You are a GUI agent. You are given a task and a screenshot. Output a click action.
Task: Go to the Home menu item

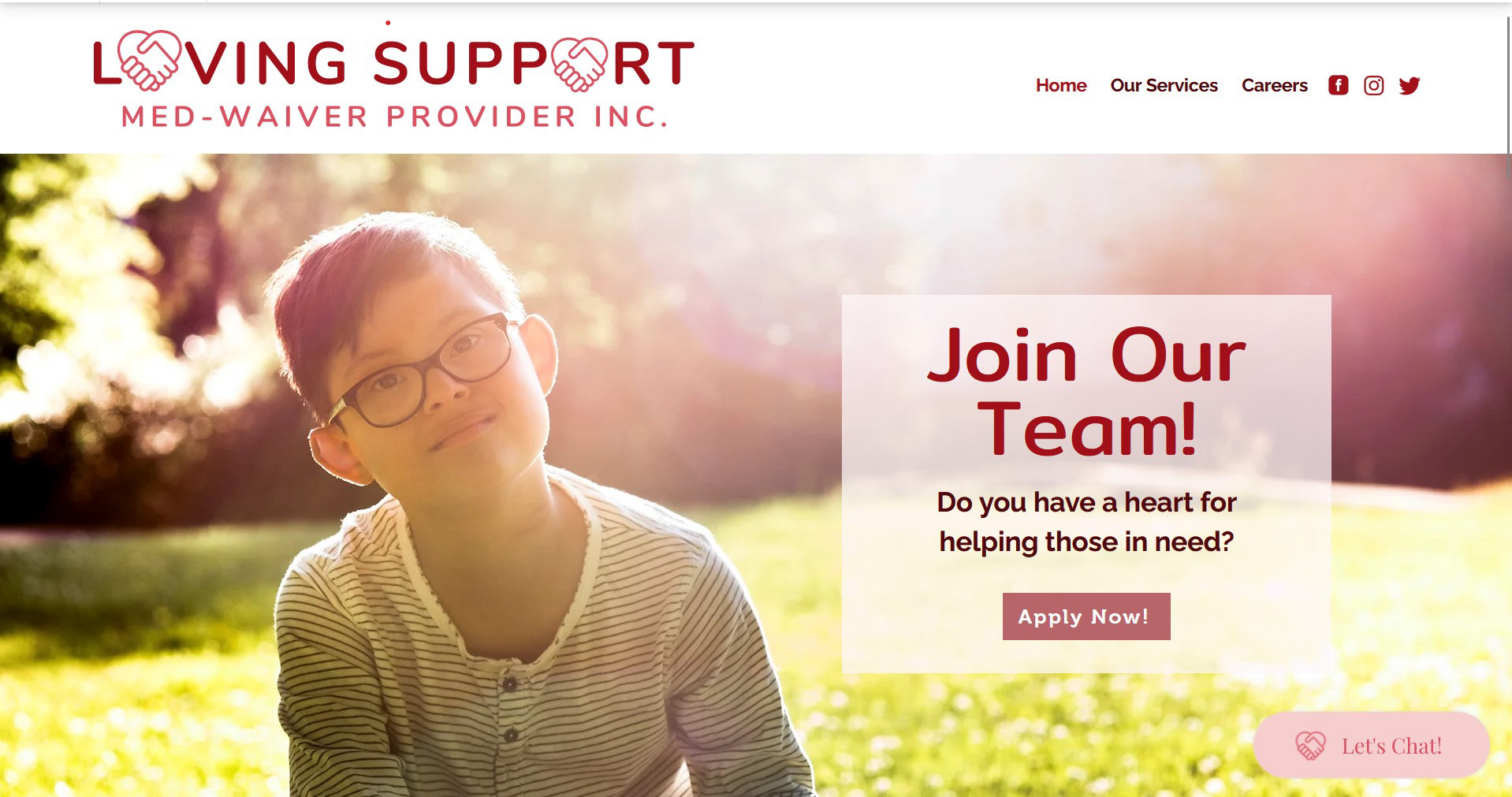point(1061,85)
